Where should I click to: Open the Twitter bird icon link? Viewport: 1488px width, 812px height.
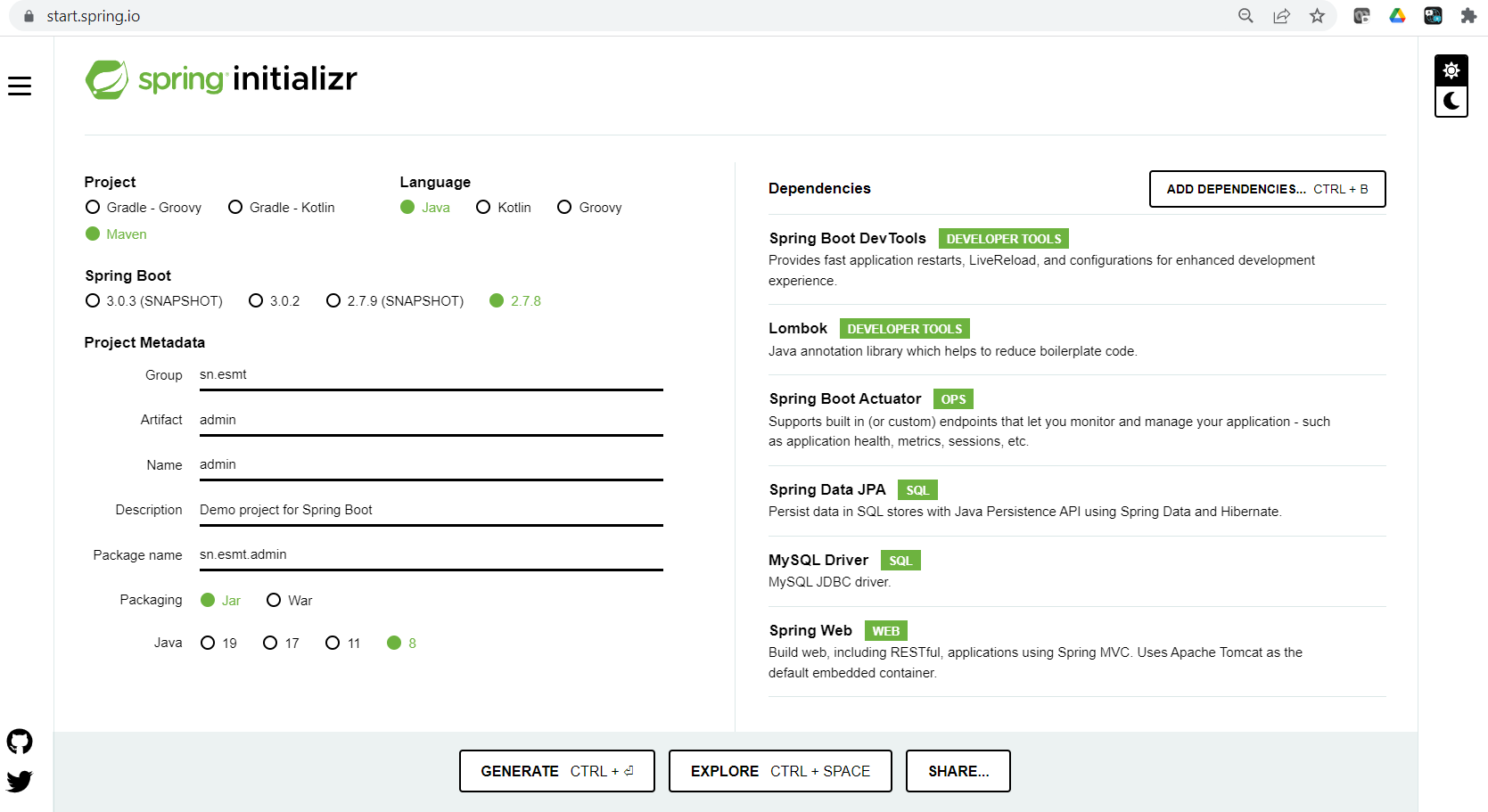click(x=20, y=781)
